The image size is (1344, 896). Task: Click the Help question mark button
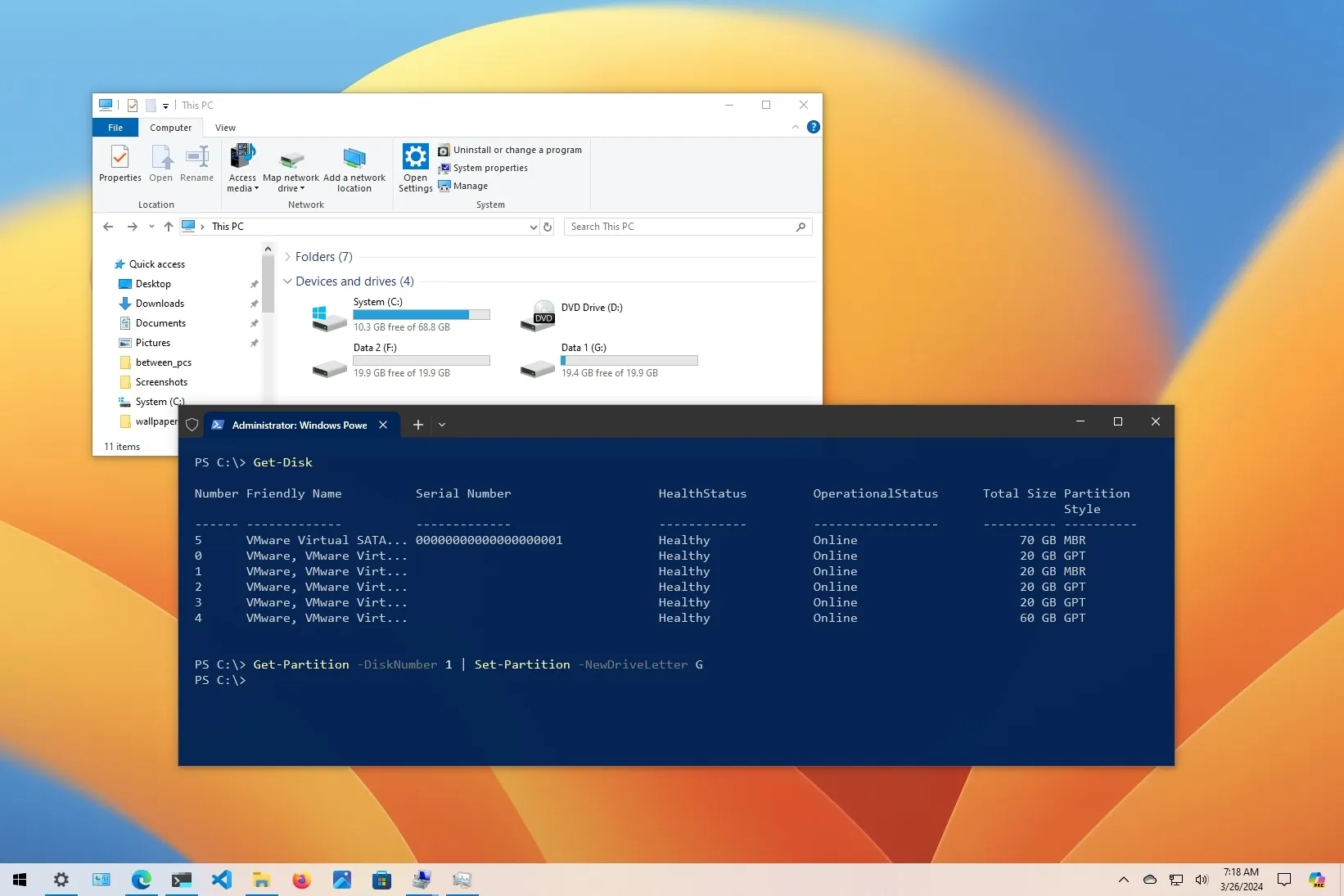[813, 127]
